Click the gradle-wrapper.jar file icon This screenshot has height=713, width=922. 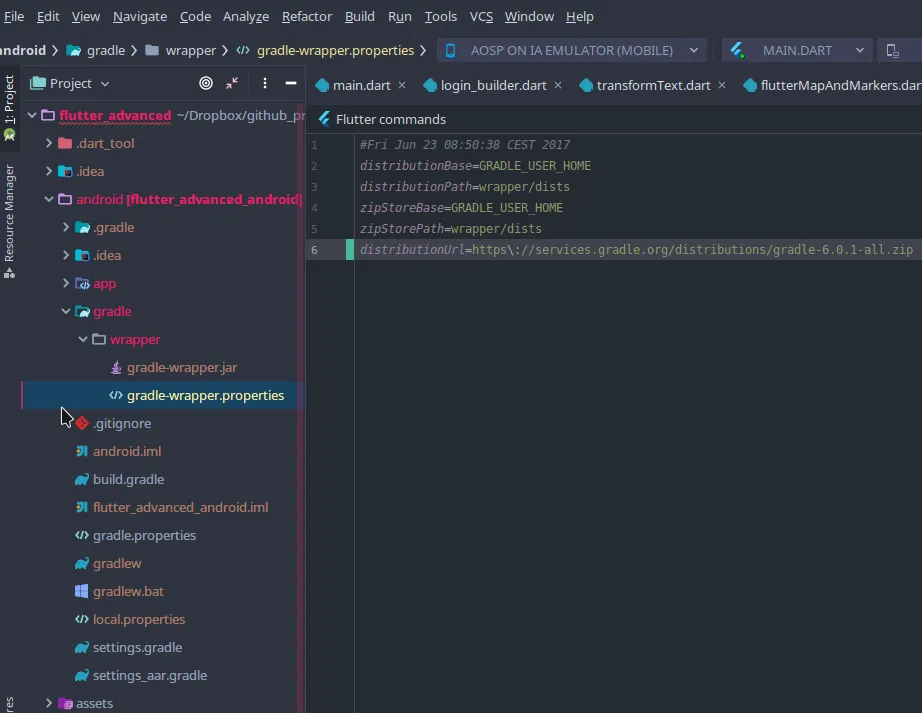[116, 367]
